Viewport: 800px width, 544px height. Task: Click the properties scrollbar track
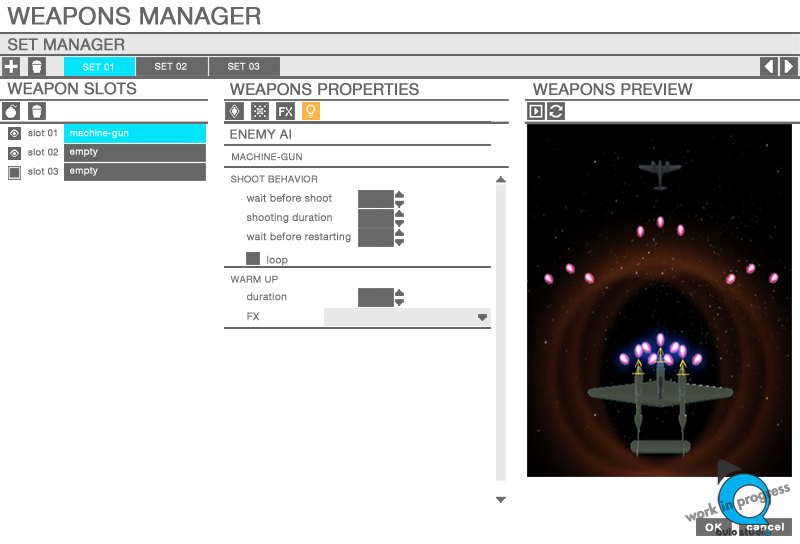[x=501, y=333]
